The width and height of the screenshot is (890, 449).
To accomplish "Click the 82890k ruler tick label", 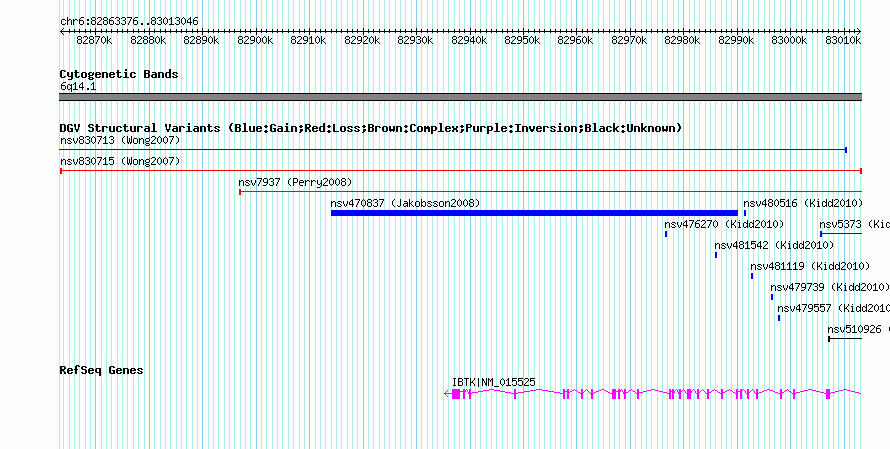I will point(201,40).
